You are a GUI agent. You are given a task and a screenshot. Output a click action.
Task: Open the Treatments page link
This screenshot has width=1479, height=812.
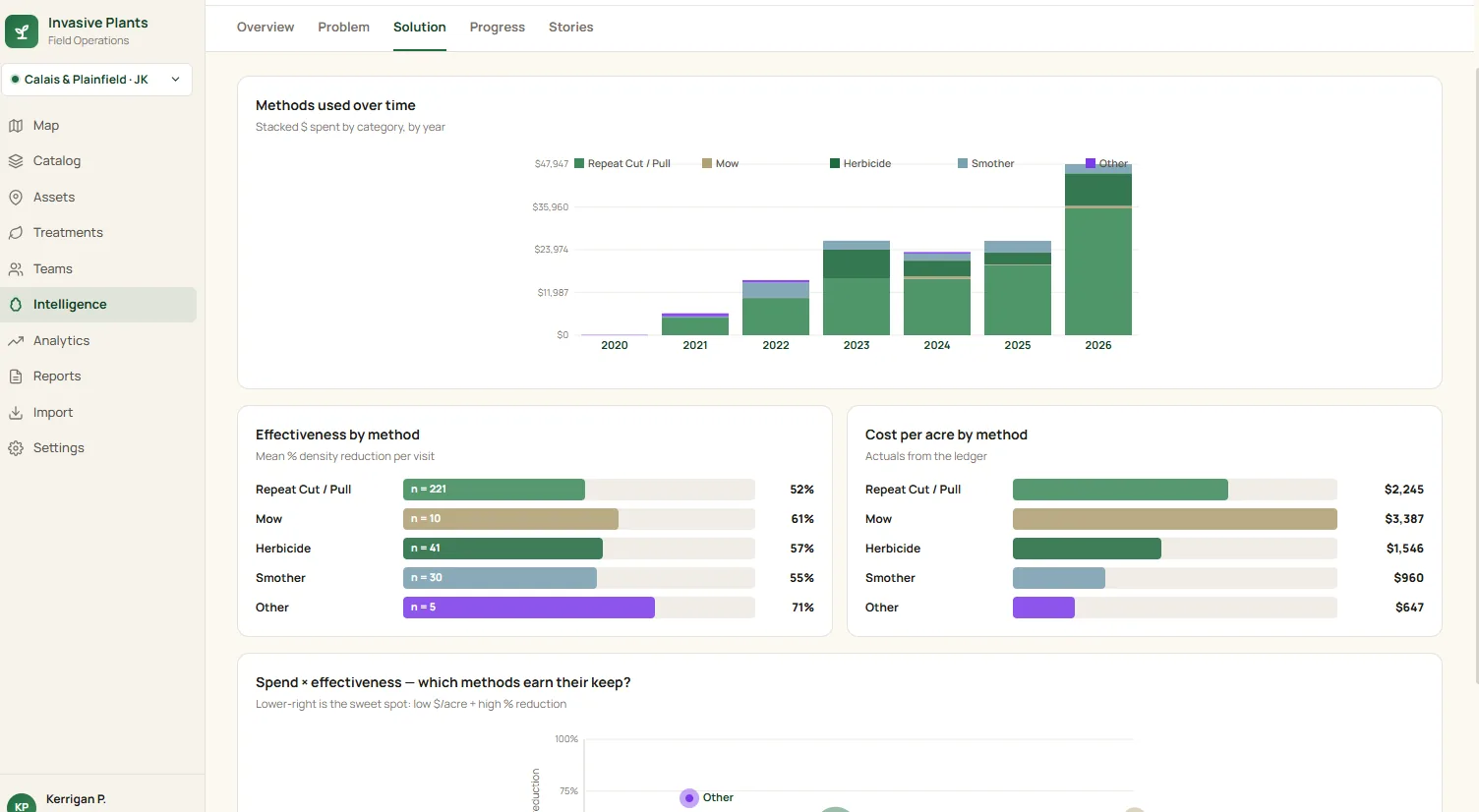pos(68,233)
